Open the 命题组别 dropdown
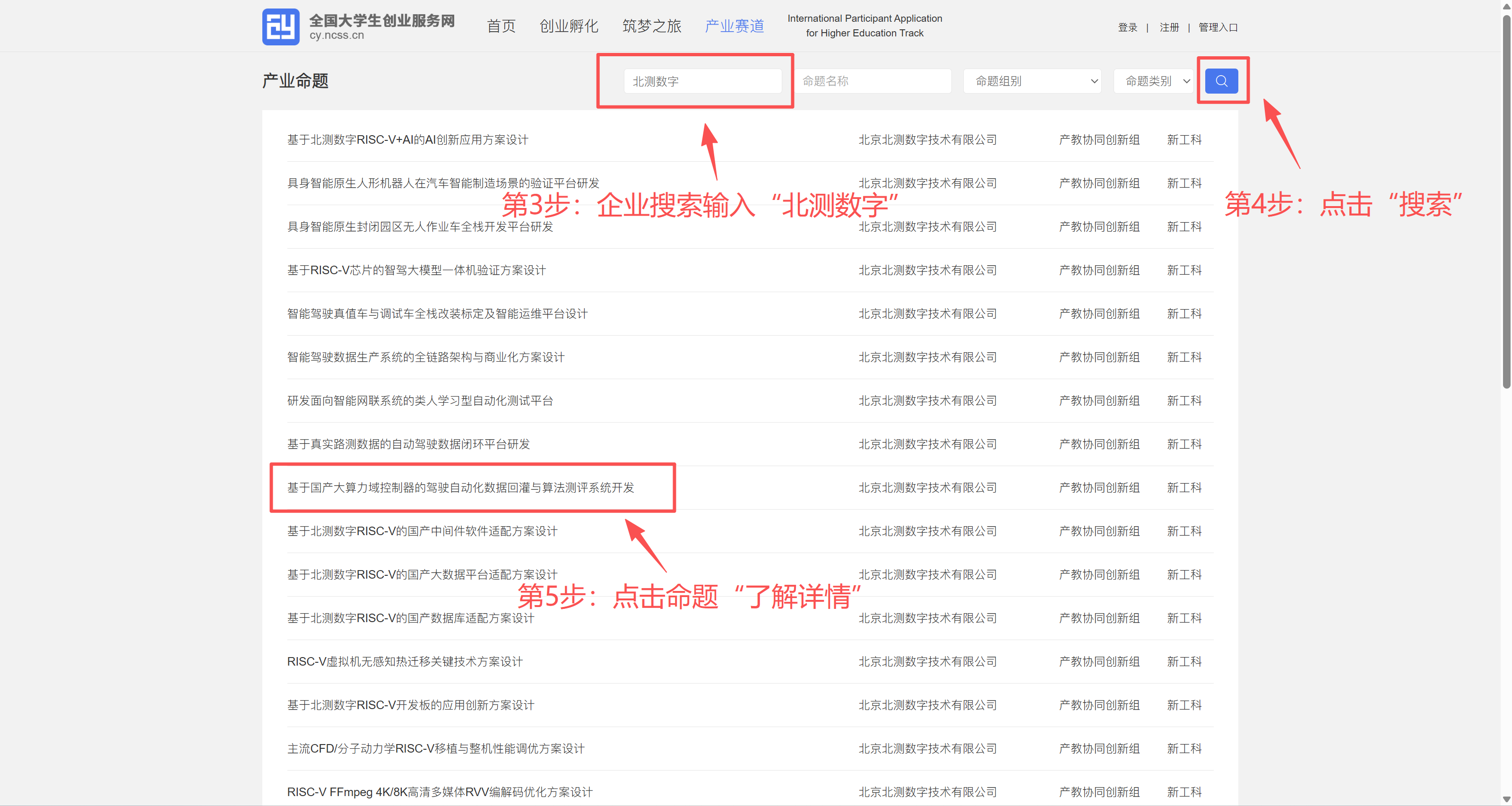The height and width of the screenshot is (806, 1512). (x=1032, y=81)
